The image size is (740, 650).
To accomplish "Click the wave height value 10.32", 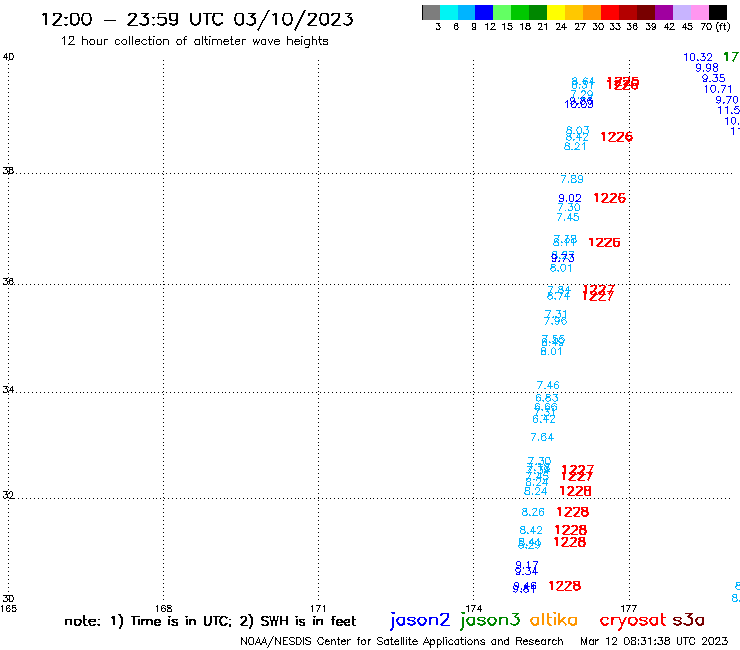I will 698,57.
